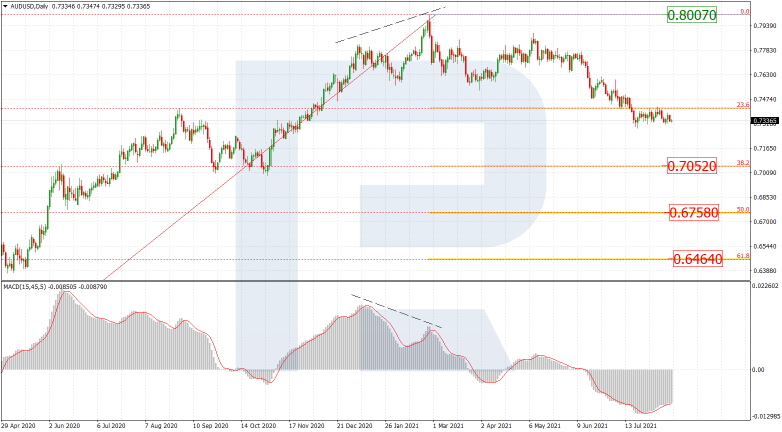Click the 0.00 MACD zero level value
The image size is (782, 432).
758,370
